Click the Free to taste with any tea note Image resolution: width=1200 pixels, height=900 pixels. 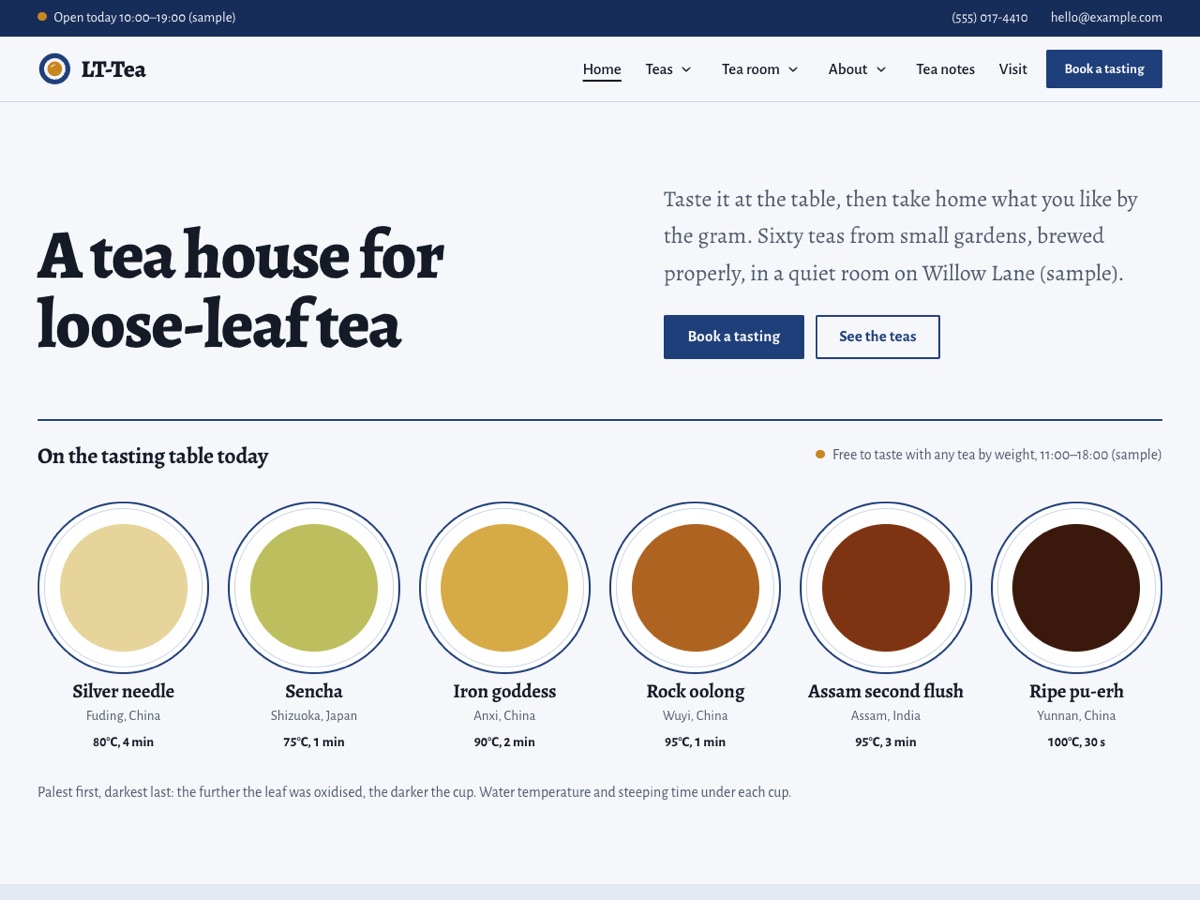click(989, 455)
